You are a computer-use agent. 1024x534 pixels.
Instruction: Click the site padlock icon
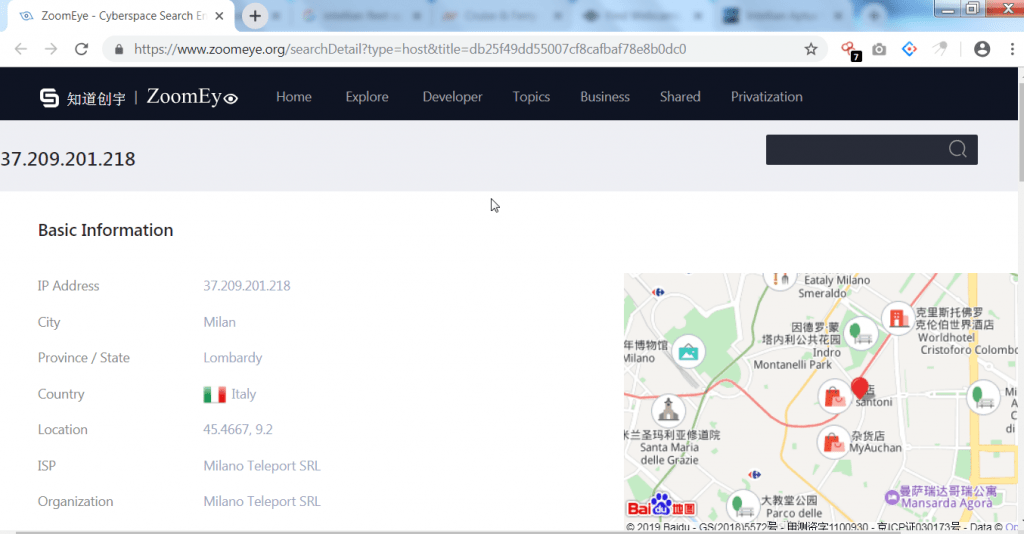[x=119, y=49]
